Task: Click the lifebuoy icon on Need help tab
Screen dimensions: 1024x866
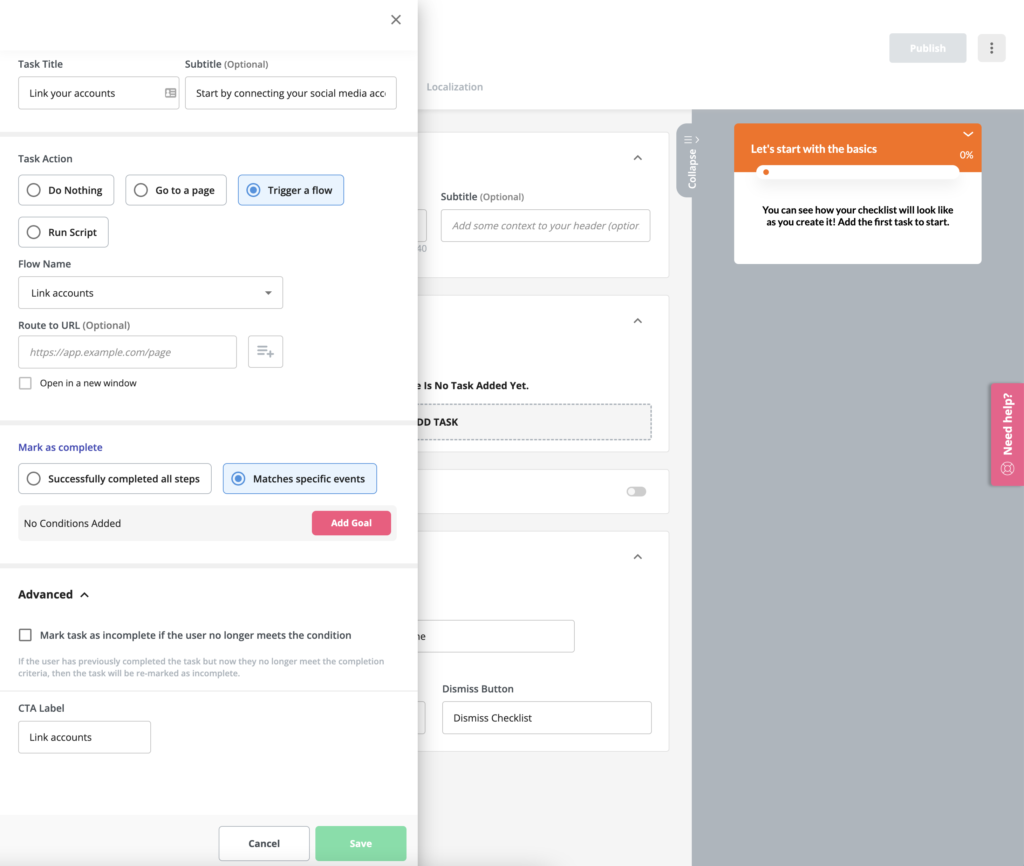Action: [1007, 468]
